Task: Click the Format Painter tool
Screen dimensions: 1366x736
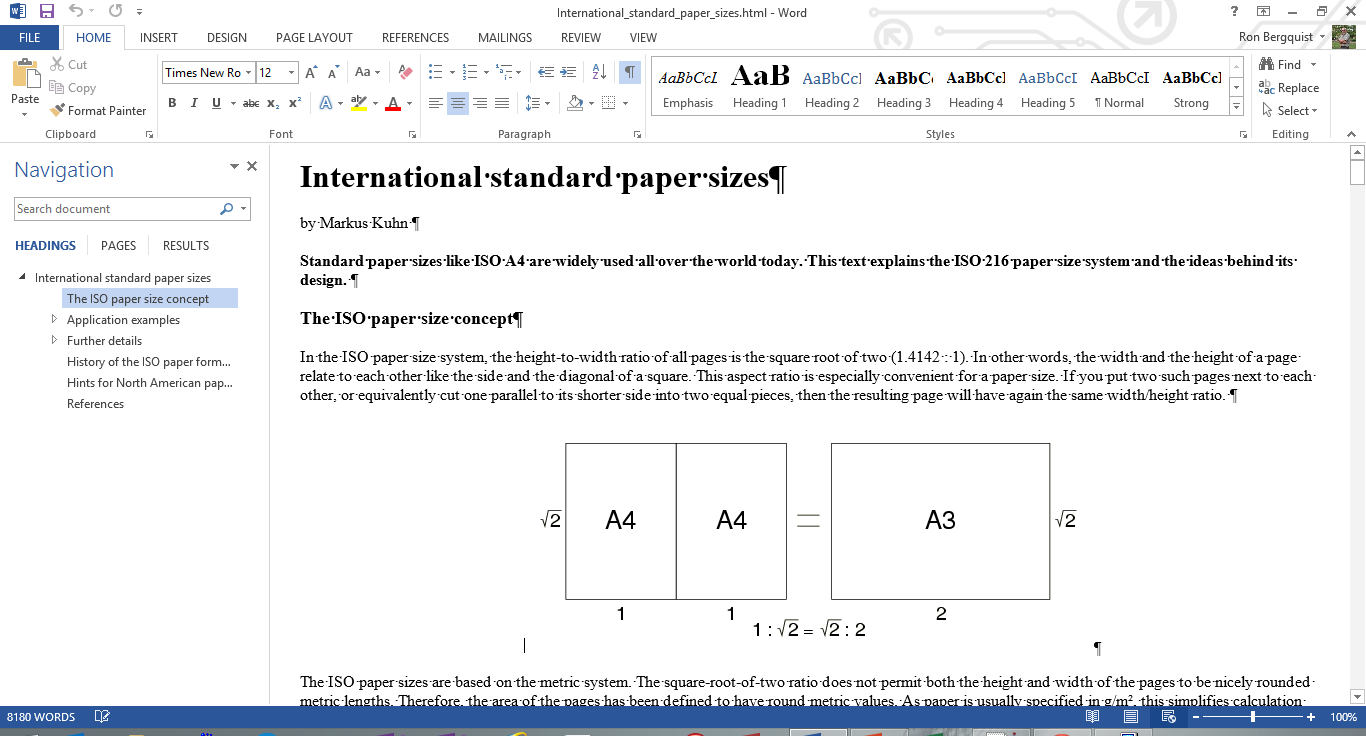Action: coord(98,111)
